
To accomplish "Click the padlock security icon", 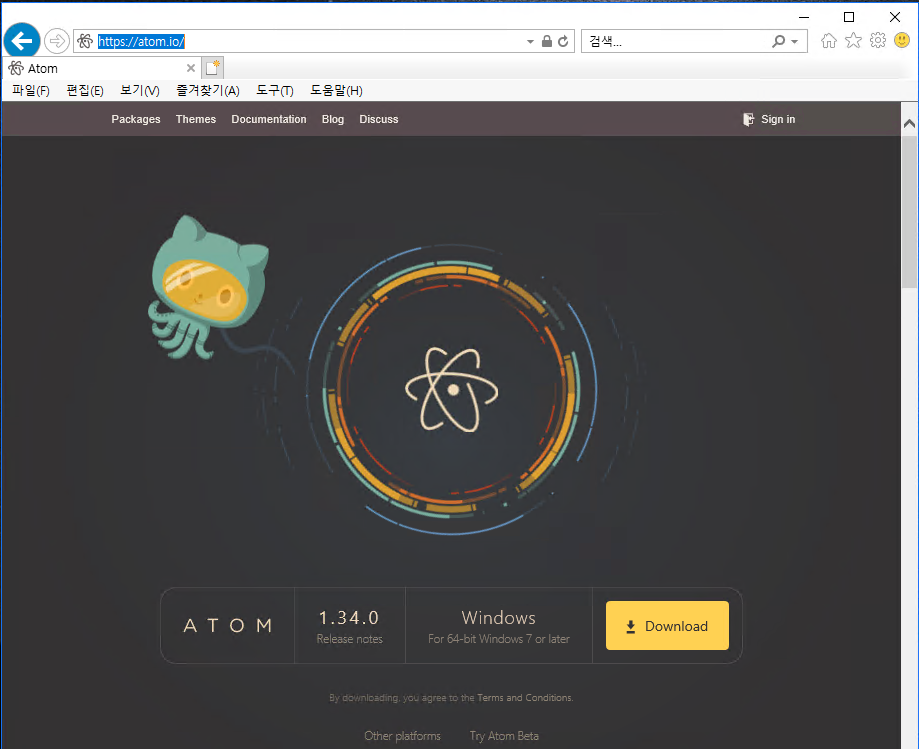I will 547,42.
